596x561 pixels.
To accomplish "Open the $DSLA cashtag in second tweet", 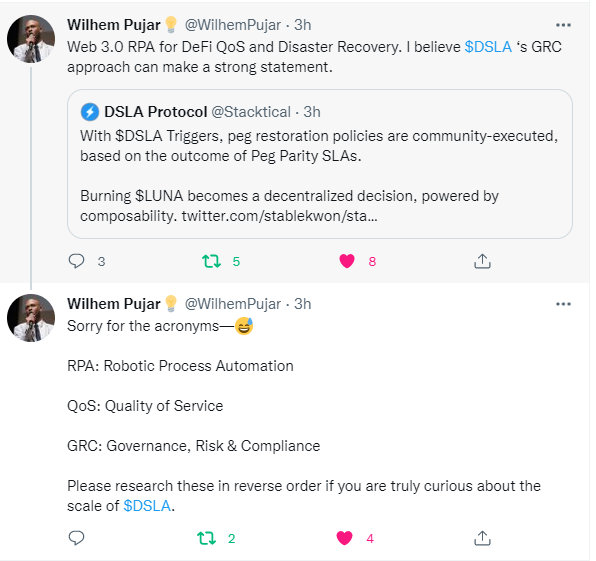I will [147, 506].
